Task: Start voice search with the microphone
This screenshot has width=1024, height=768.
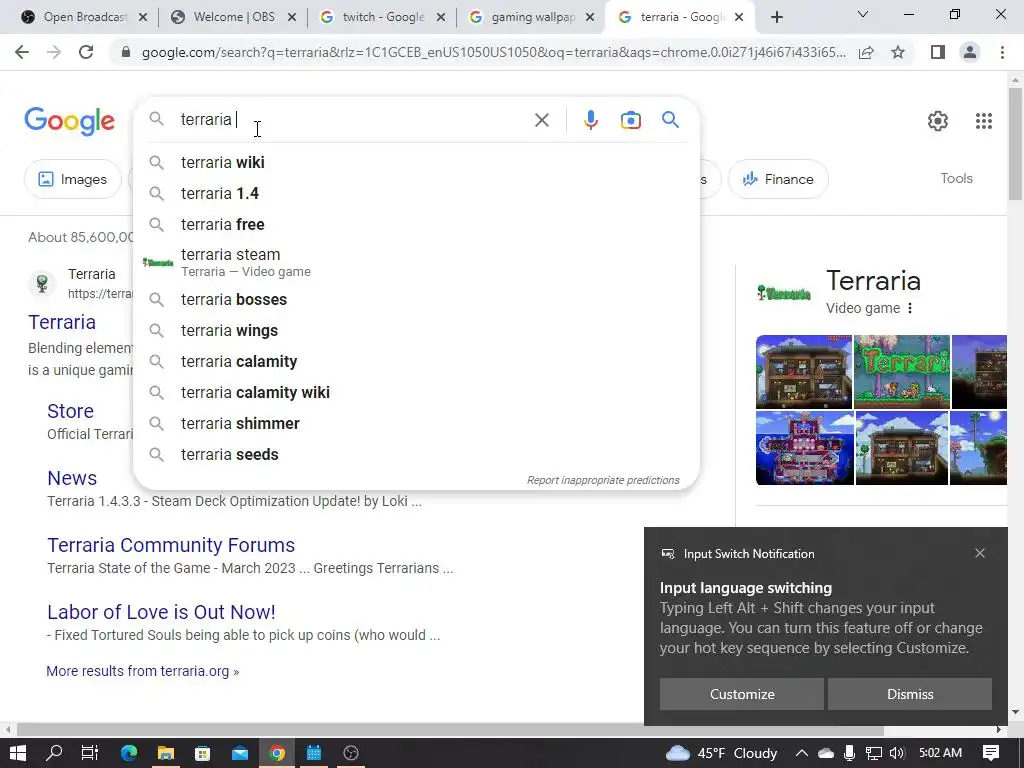Action: pyautogui.click(x=590, y=120)
